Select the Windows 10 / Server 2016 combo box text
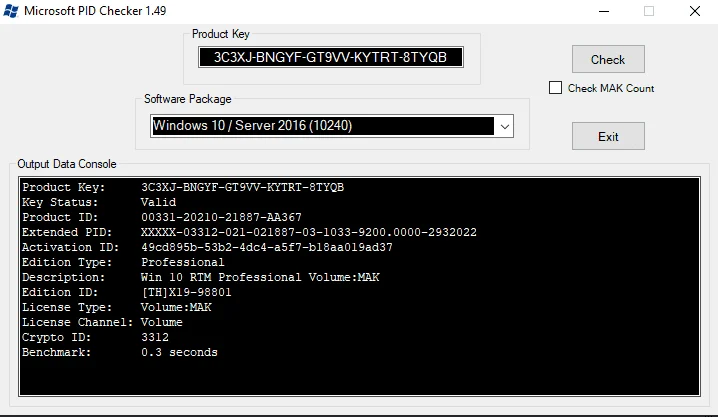The image size is (718, 417). (x=252, y=125)
